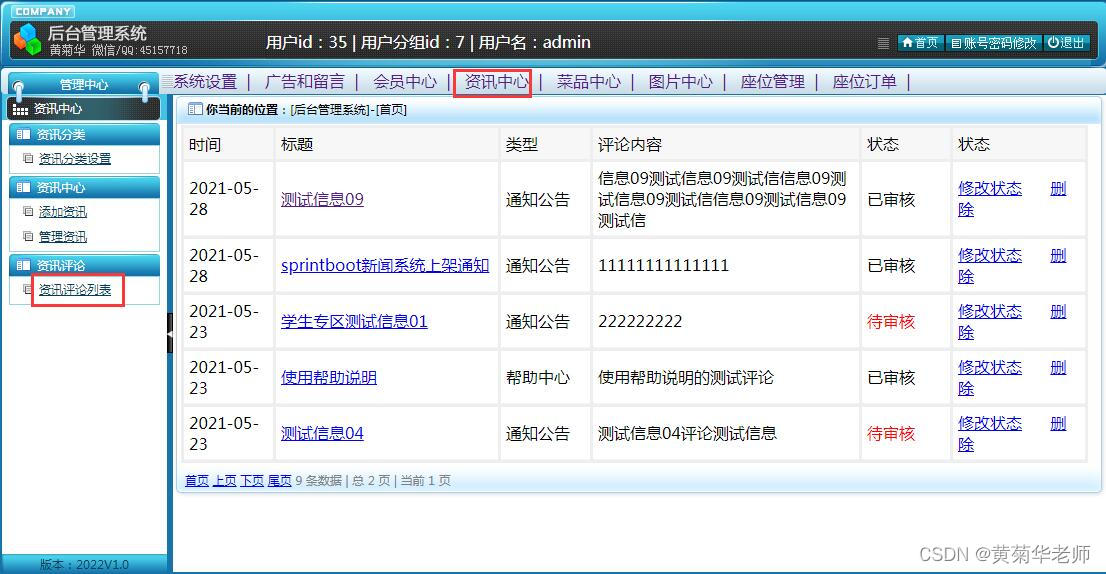This screenshot has width=1106, height=574.
Task: Open 添加资讯 in sidebar
Action: pyautogui.click(x=63, y=212)
